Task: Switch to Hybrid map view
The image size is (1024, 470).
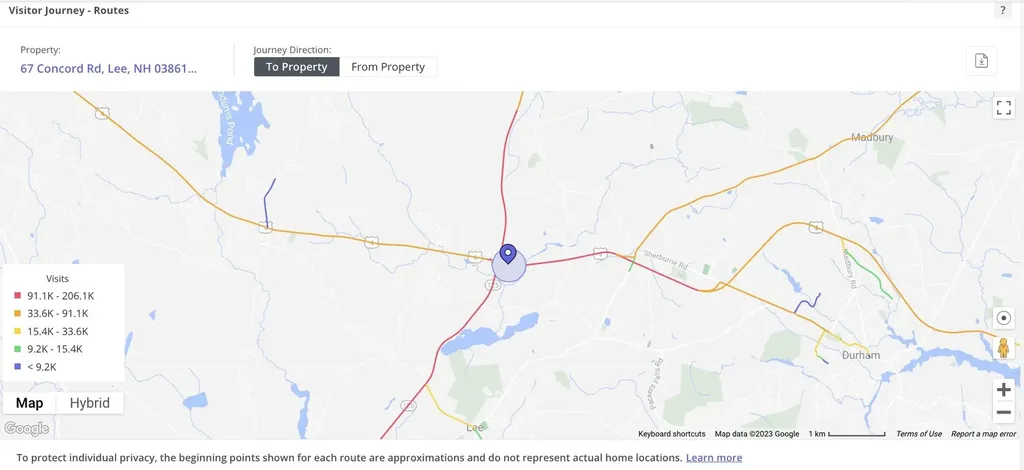Action: pyautogui.click(x=90, y=403)
